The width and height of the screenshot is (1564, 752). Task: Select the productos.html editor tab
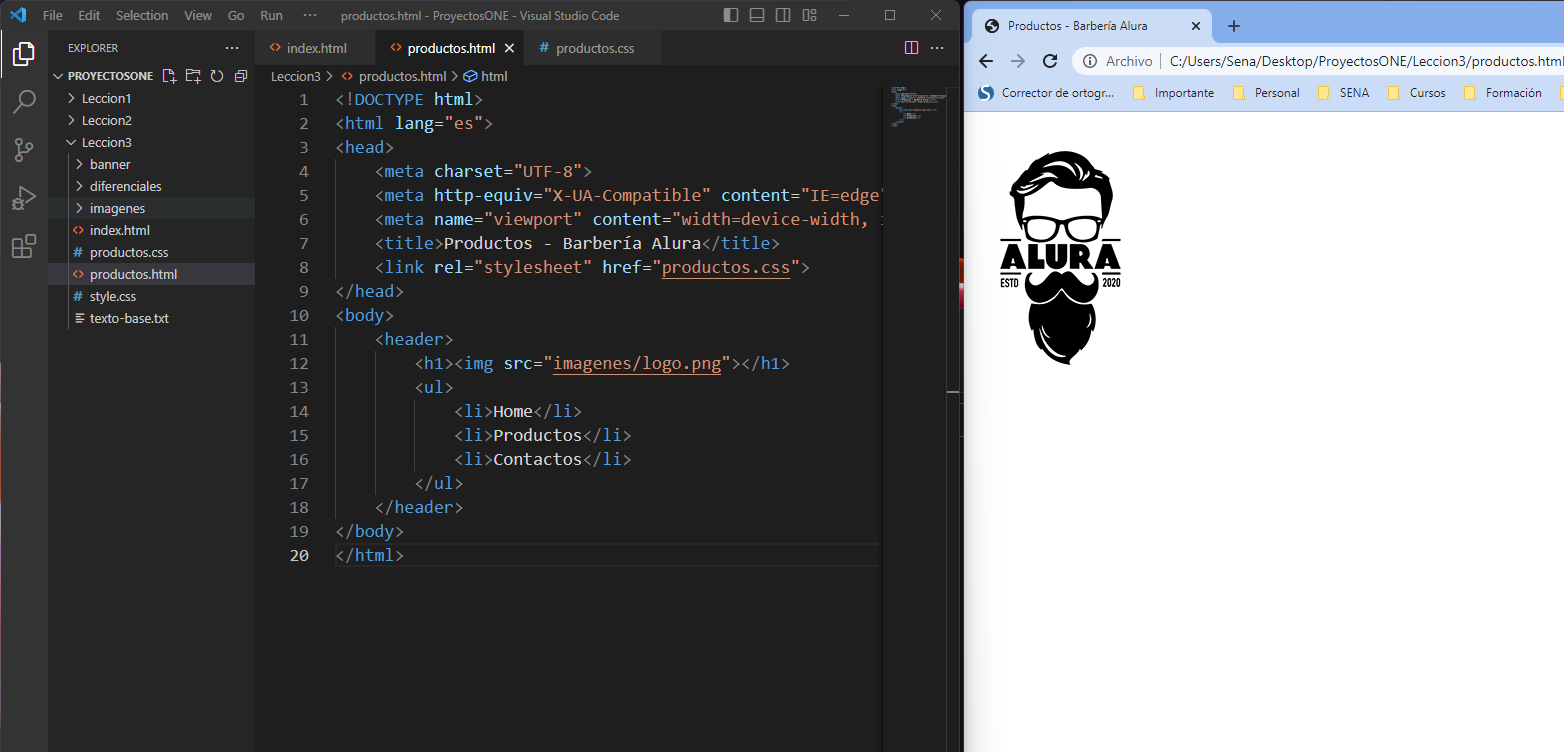(x=450, y=48)
